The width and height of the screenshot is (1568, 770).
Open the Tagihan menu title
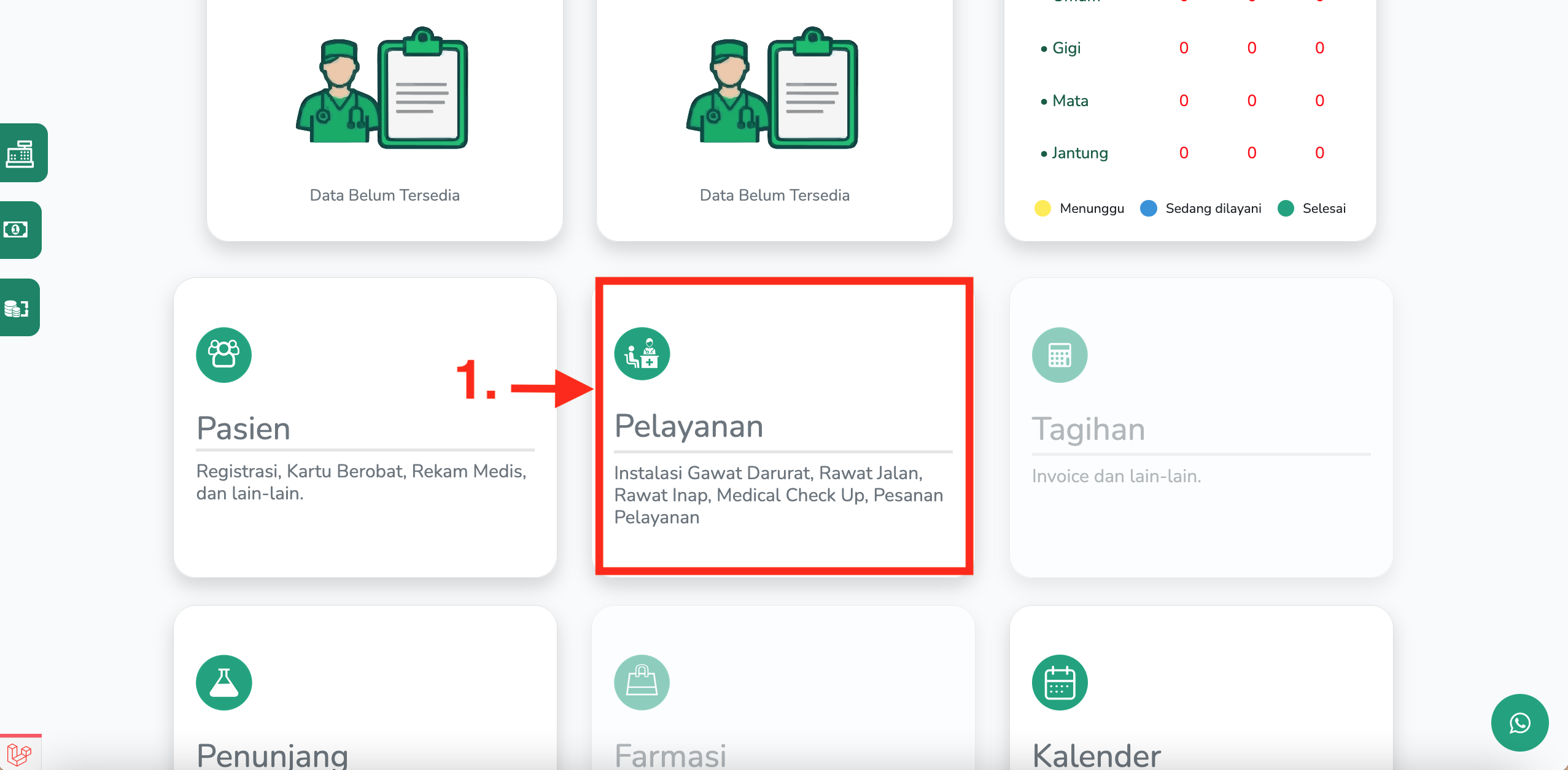click(x=1088, y=429)
